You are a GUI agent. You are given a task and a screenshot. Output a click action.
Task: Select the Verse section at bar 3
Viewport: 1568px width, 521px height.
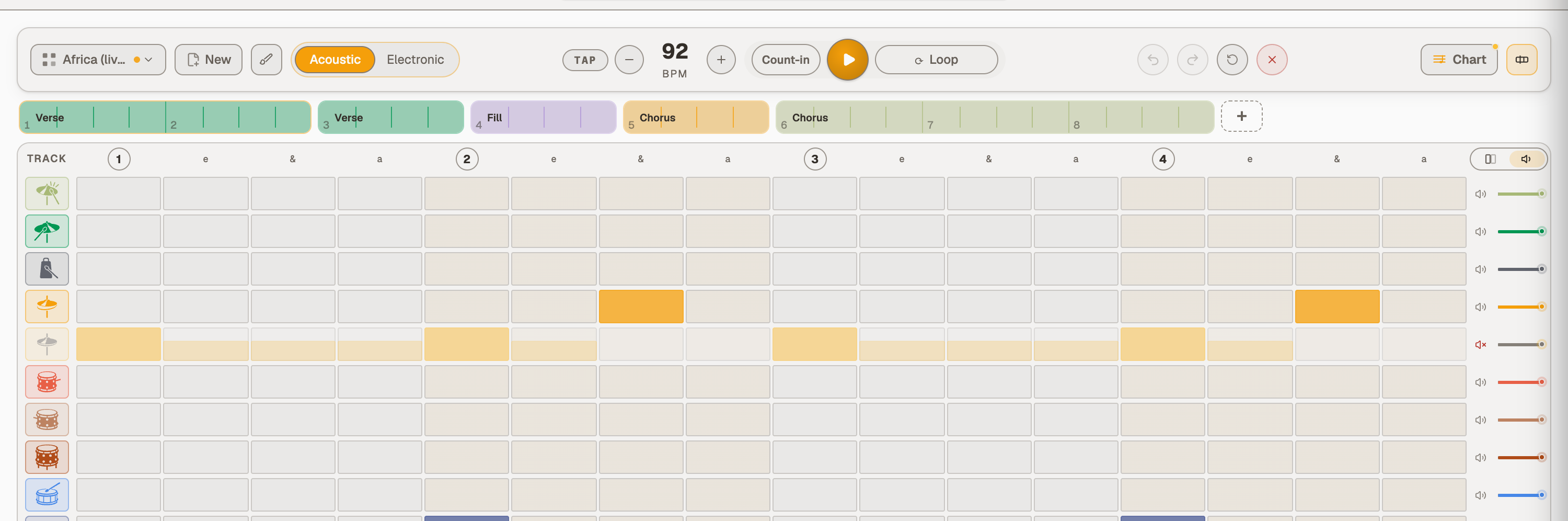(391, 117)
